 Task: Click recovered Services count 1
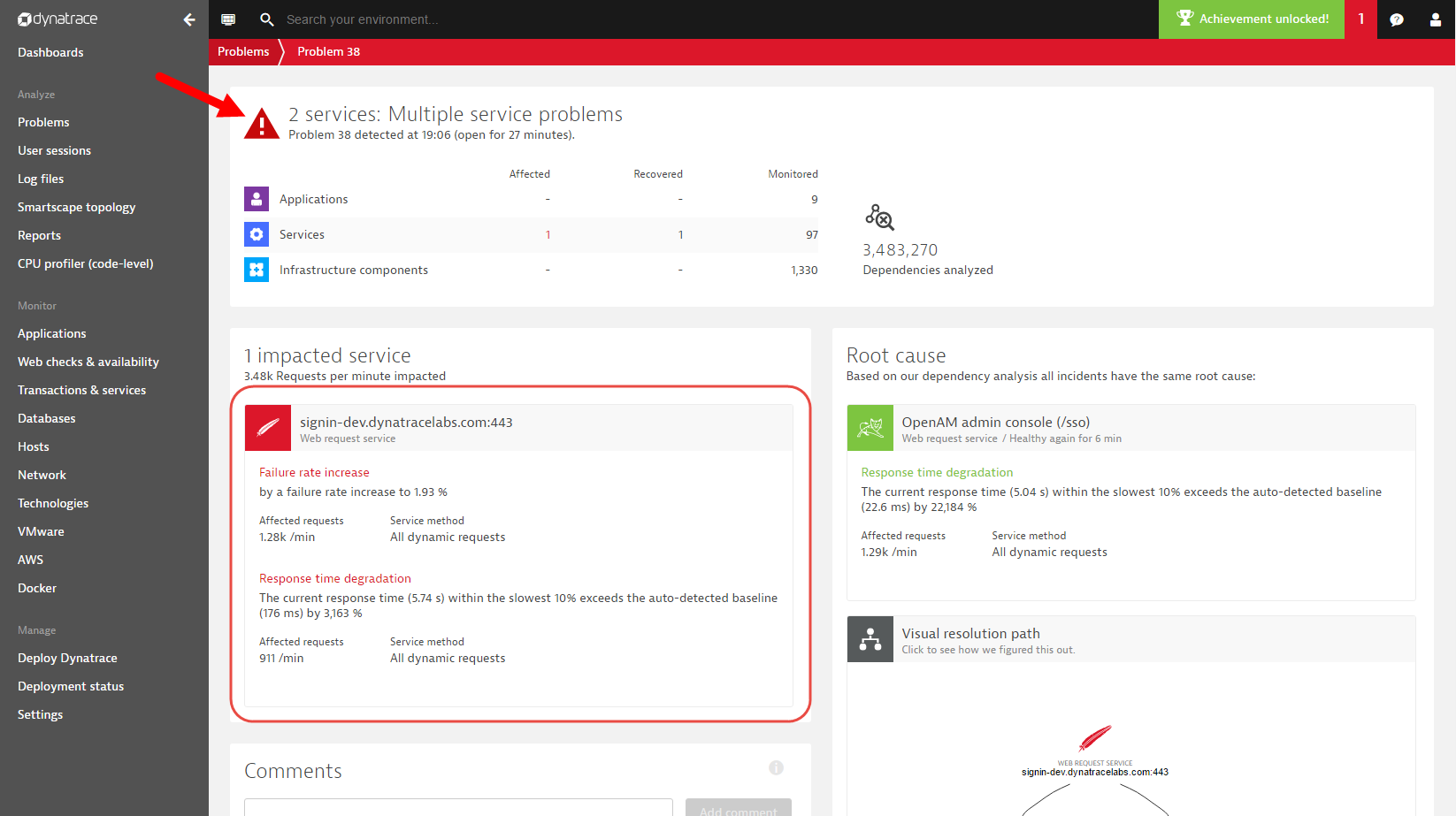pos(680,234)
